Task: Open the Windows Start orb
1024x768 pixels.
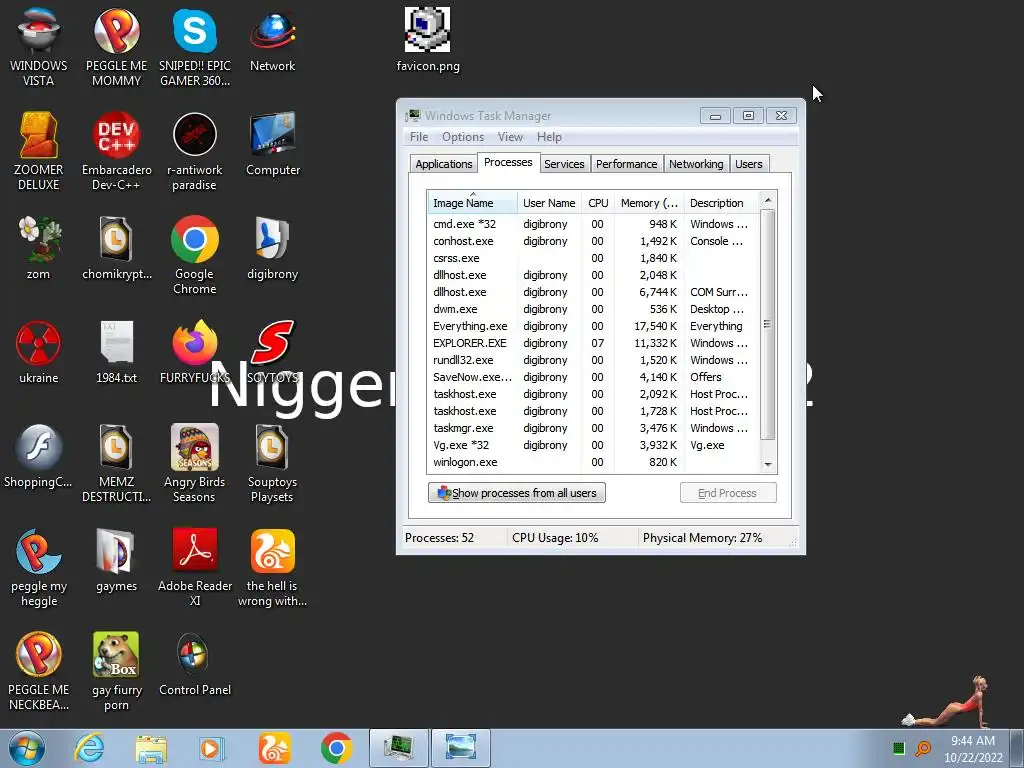Action: [27, 748]
